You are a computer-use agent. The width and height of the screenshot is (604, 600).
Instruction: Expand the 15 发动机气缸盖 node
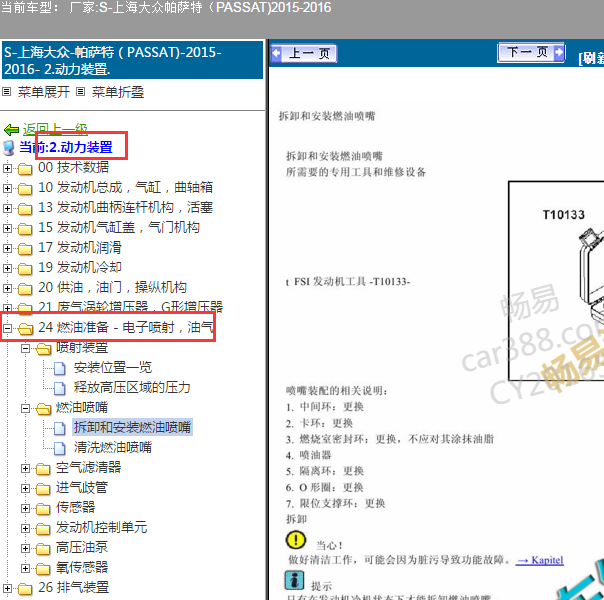7,228
